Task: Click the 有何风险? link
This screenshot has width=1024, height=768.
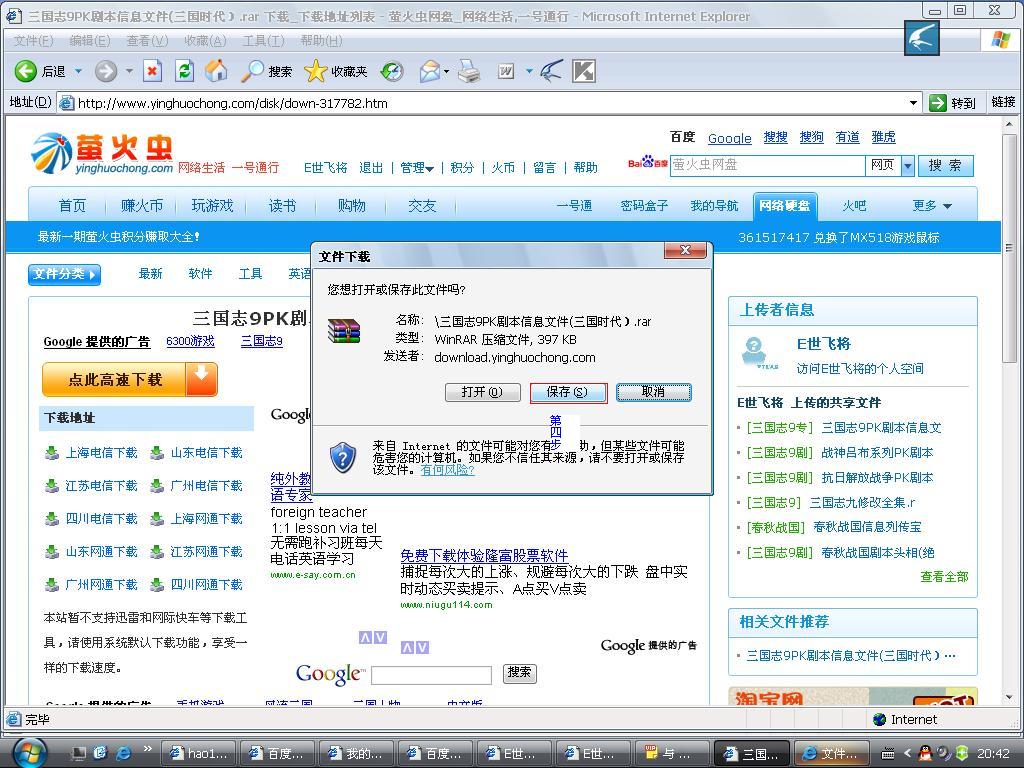Action: click(447, 470)
